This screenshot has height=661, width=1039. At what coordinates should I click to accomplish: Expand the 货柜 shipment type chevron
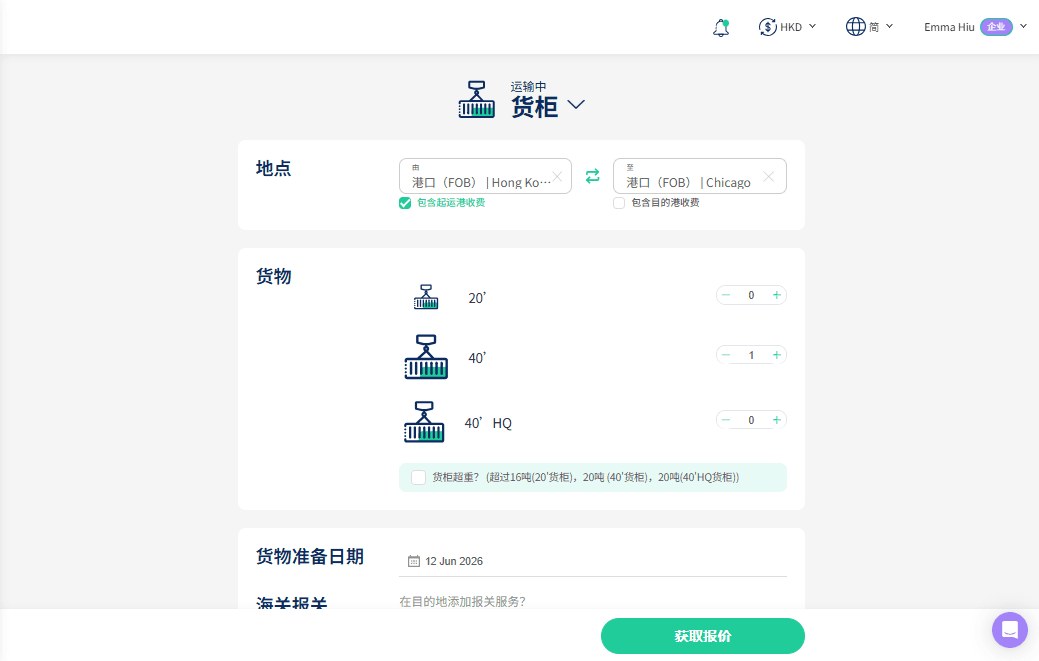click(576, 105)
